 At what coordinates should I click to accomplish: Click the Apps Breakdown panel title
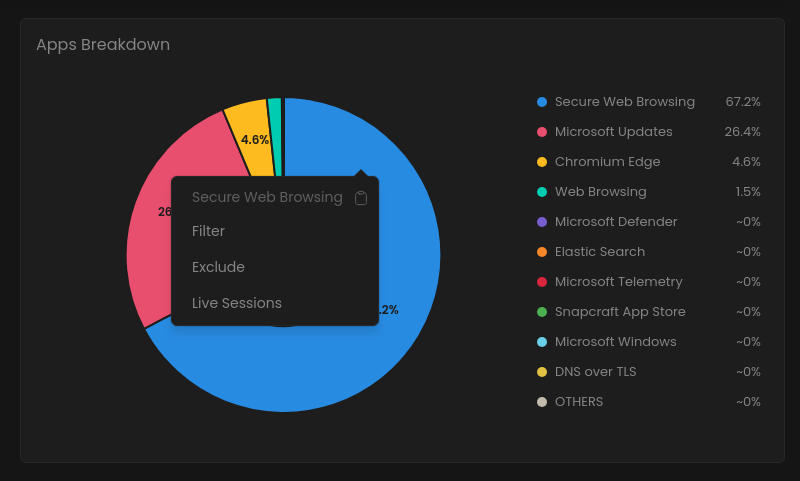pyautogui.click(x=103, y=45)
